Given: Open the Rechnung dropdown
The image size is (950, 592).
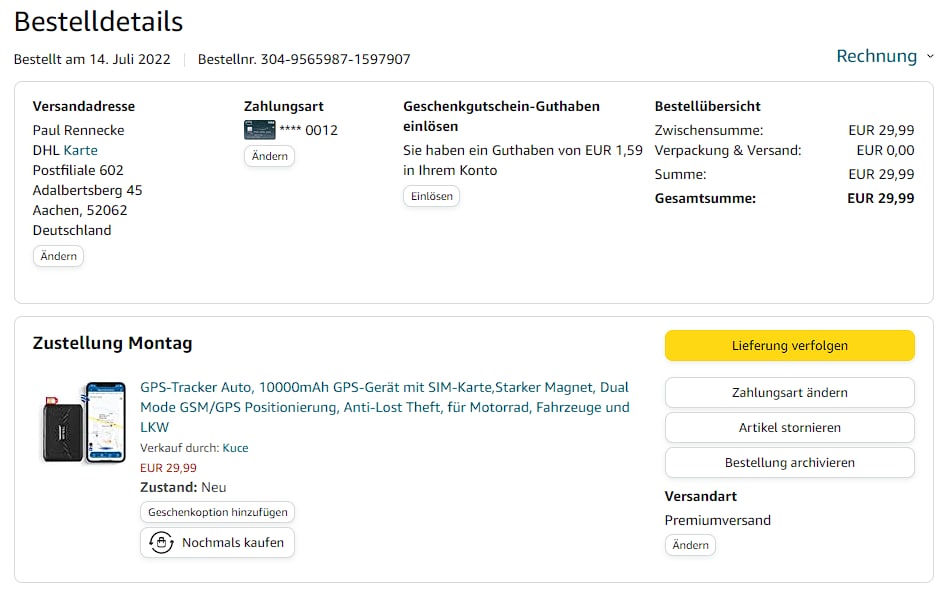Looking at the screenshot, I should [876, 56].
